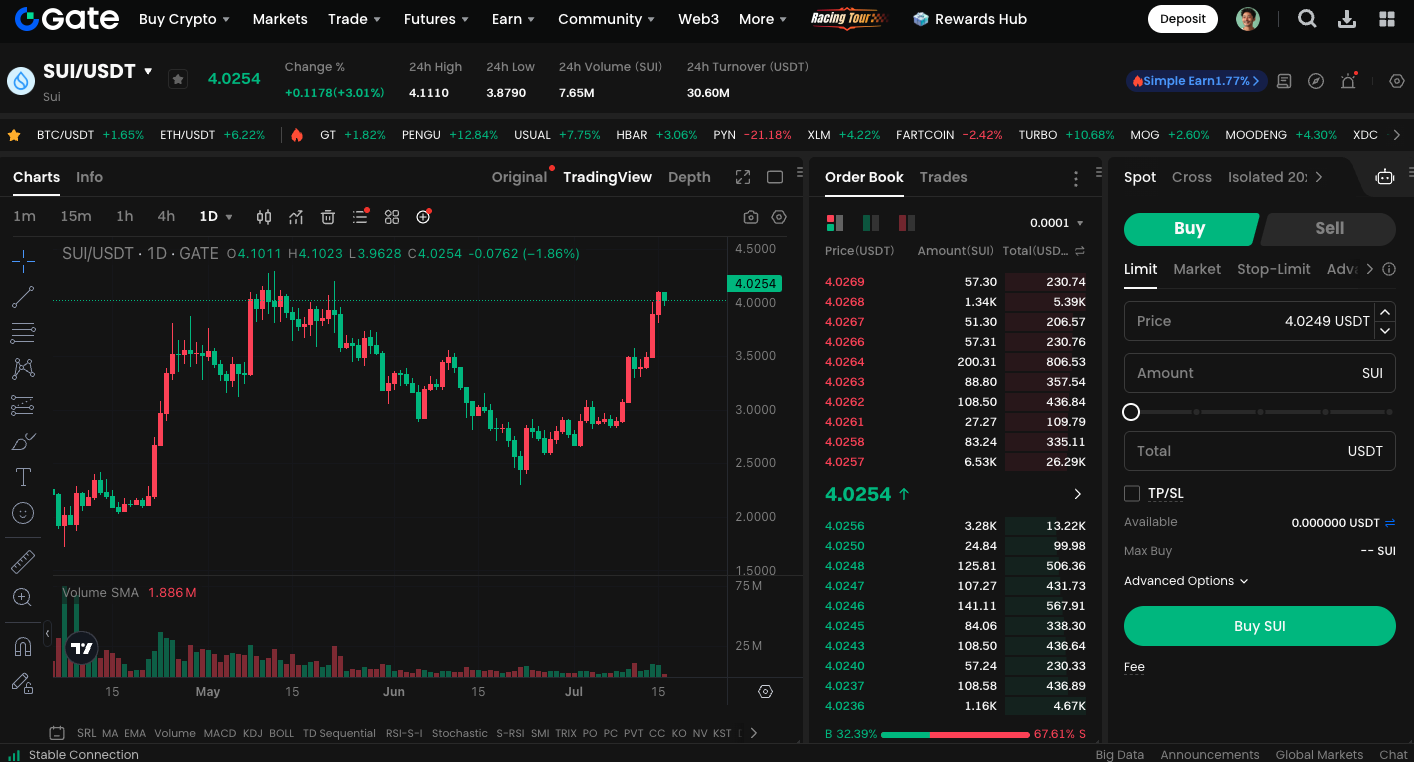Expand Advanced Options
This screenshot has height=762, width=1414.
[x=1186, y=581]
